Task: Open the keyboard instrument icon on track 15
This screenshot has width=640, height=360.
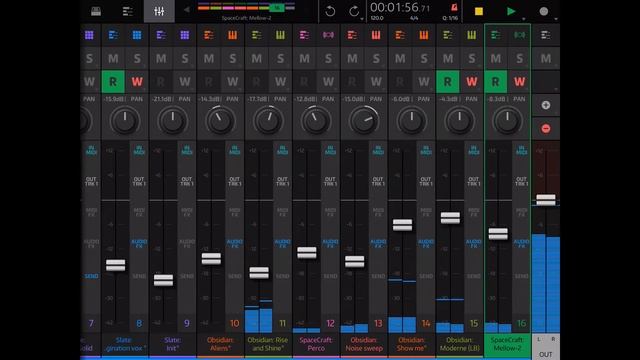Action: (471, 35)
